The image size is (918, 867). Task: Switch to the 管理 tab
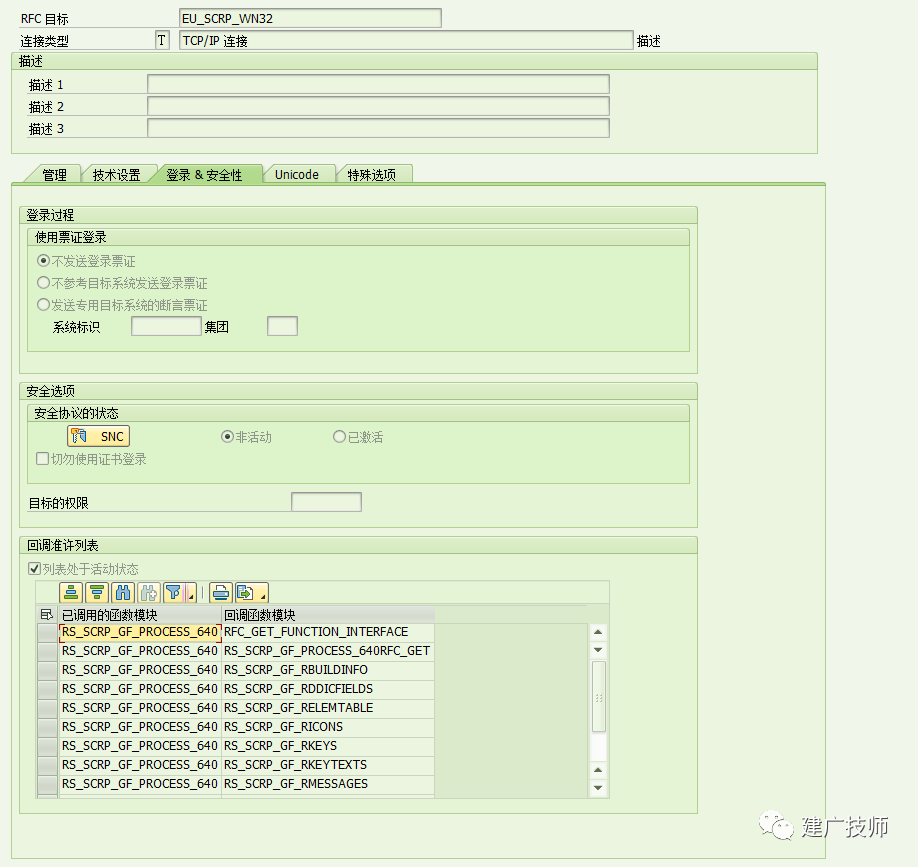tap(54, 174)
